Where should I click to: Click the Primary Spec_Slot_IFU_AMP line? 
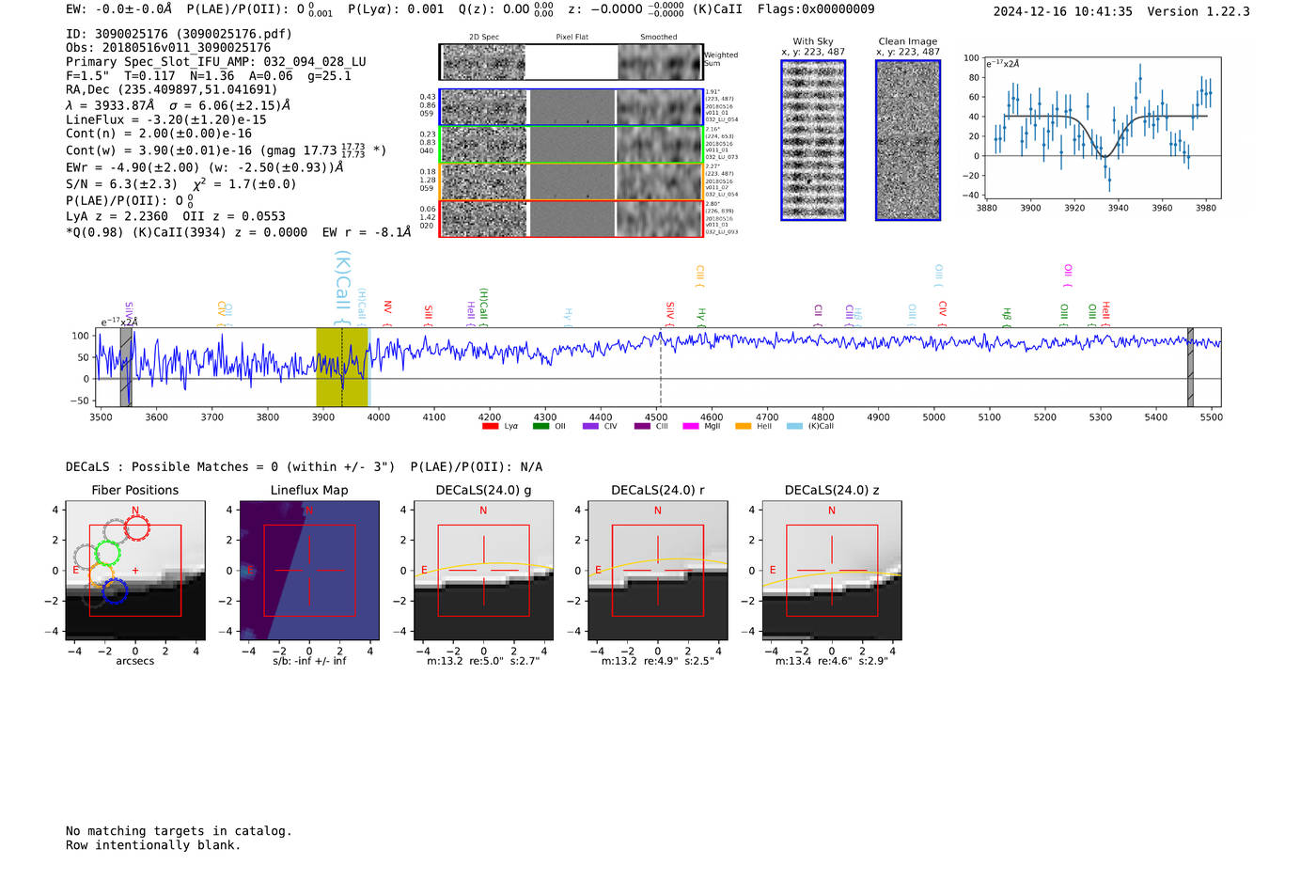[x=216, y=62]
